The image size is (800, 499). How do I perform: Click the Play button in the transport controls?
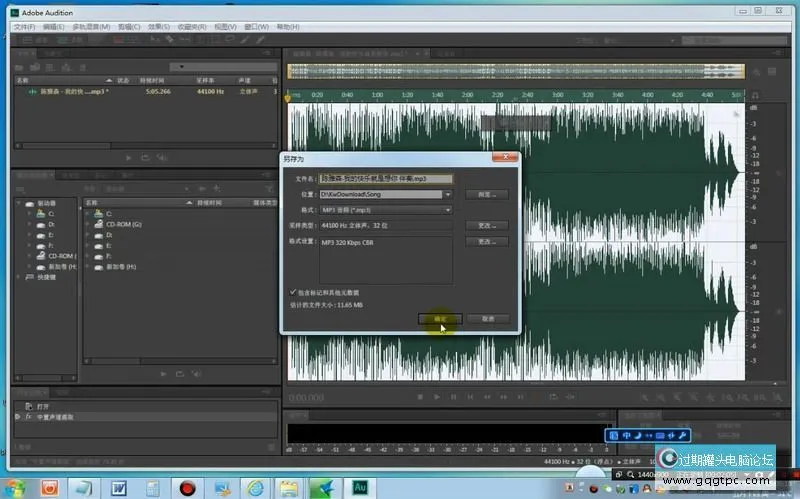click(437, 398)
